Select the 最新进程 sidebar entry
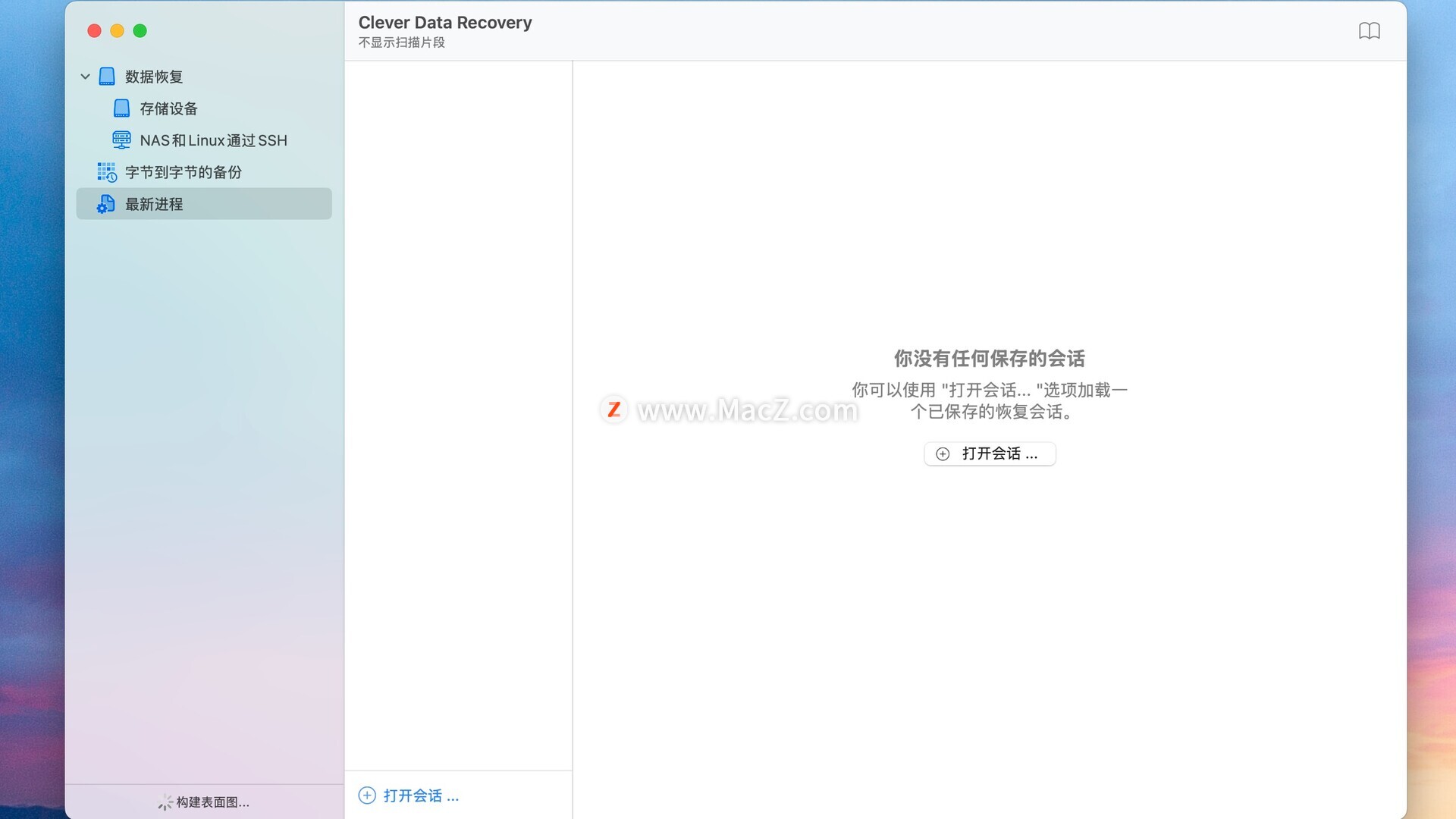 coord(154,204)
